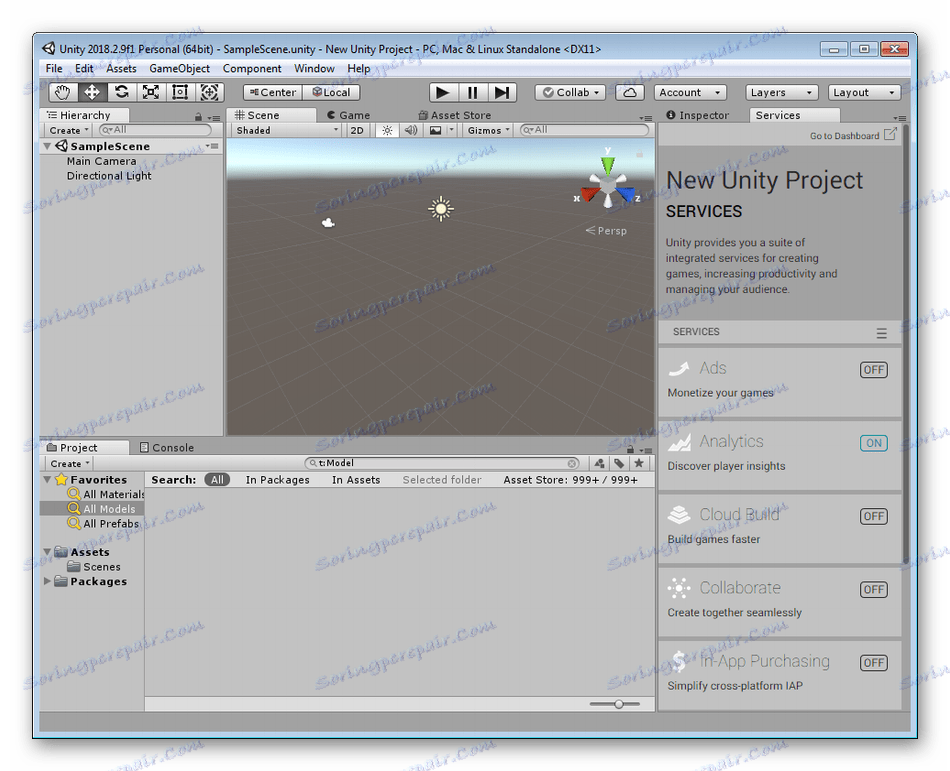Open the Layout dropdown
Image resolution: width=950 pixels, height=771 pixels.
(x=865, y=92)
